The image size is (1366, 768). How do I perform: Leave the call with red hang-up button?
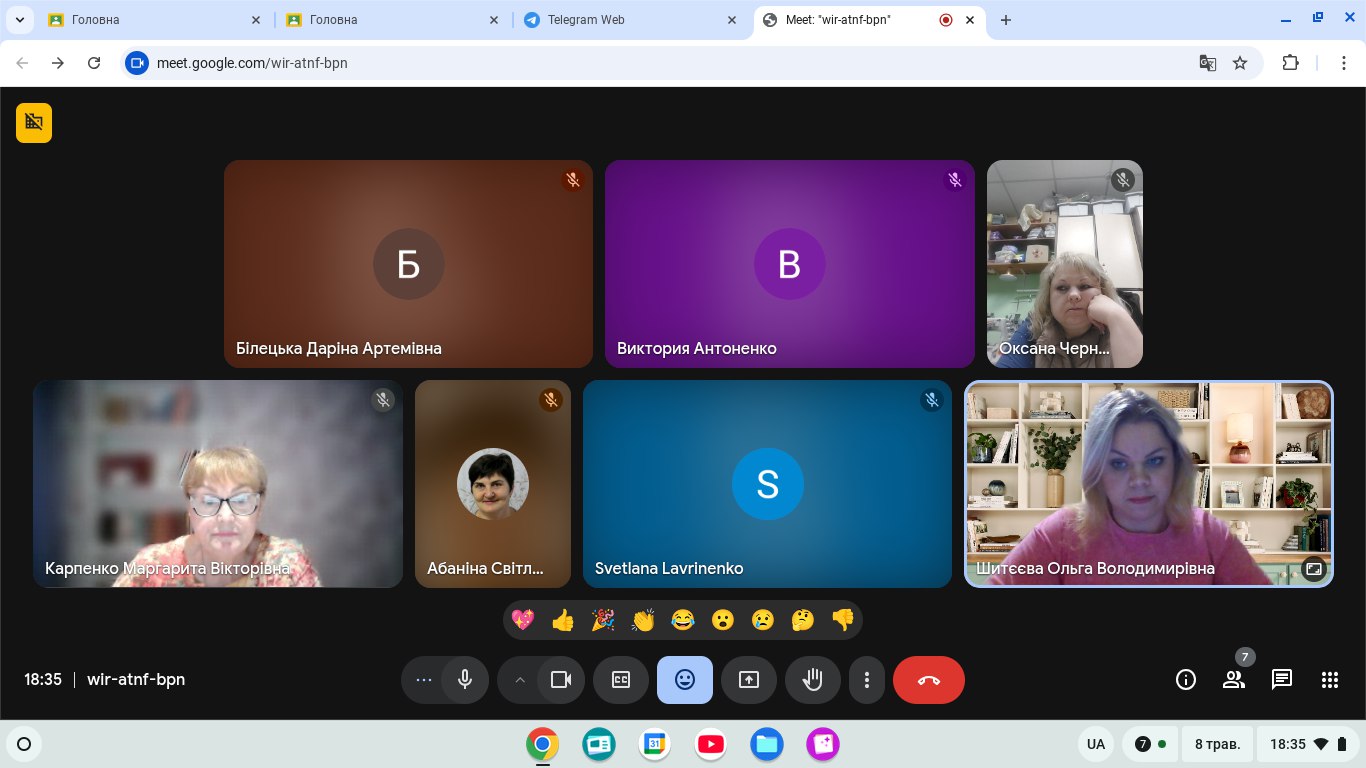(x=929, y=680)
